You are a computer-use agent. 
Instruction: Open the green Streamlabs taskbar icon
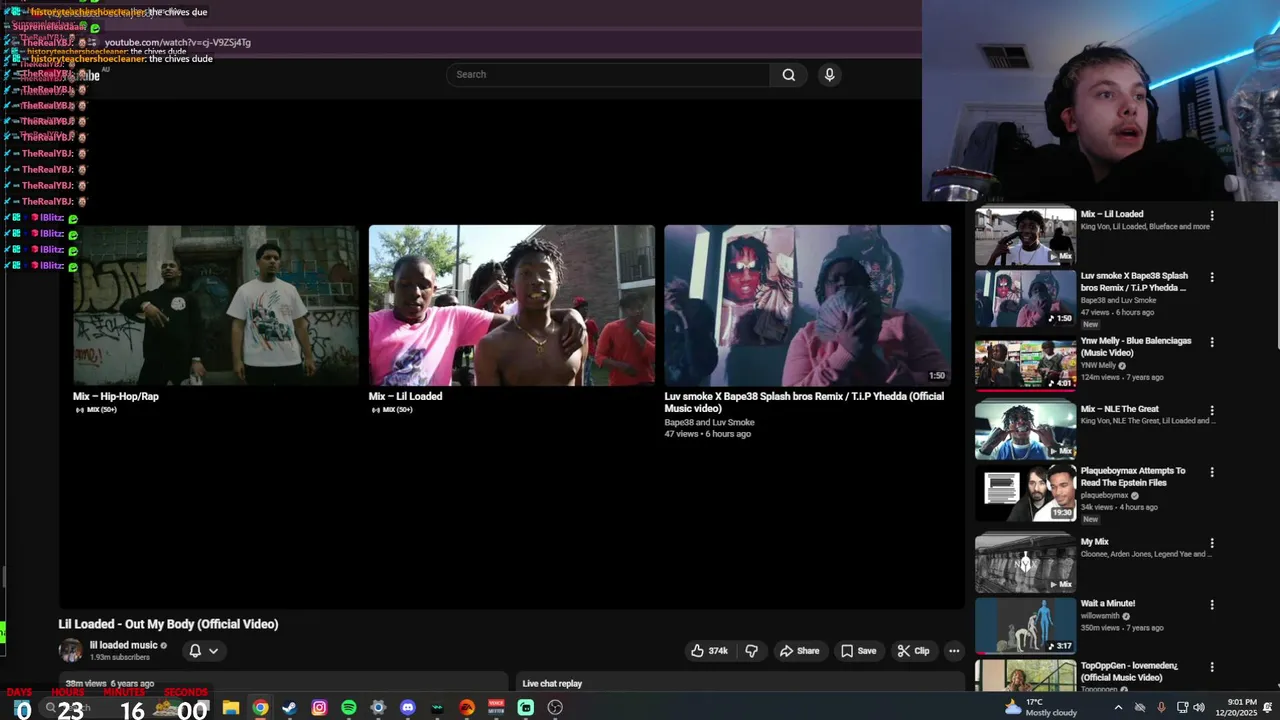point(525,708)
